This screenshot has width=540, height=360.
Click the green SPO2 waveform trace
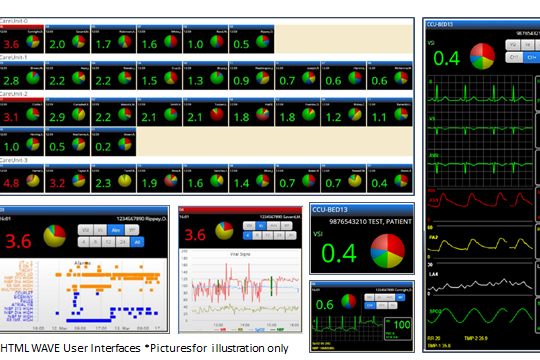point(480,315)
